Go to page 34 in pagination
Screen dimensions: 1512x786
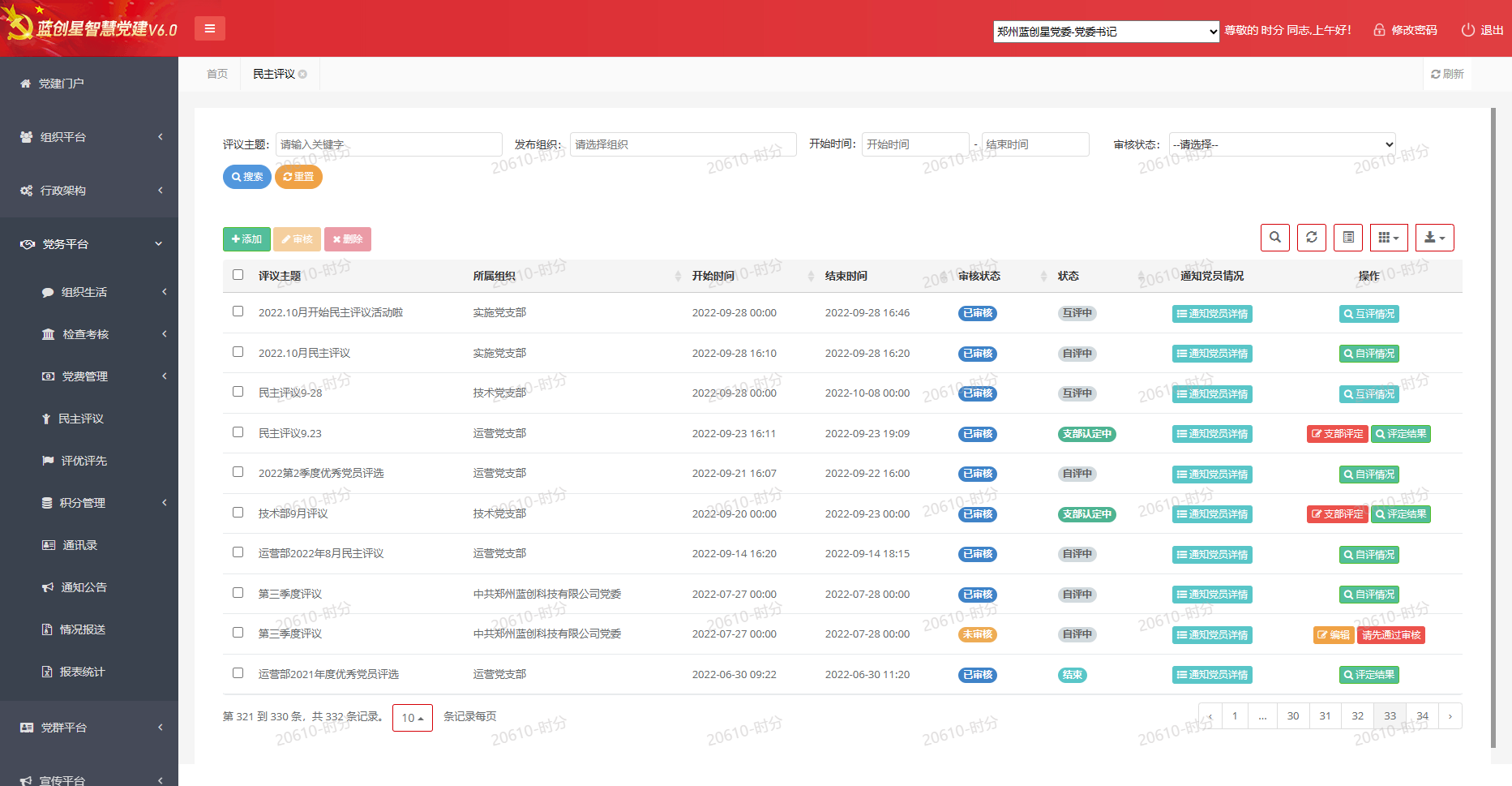pos(1423,716)
